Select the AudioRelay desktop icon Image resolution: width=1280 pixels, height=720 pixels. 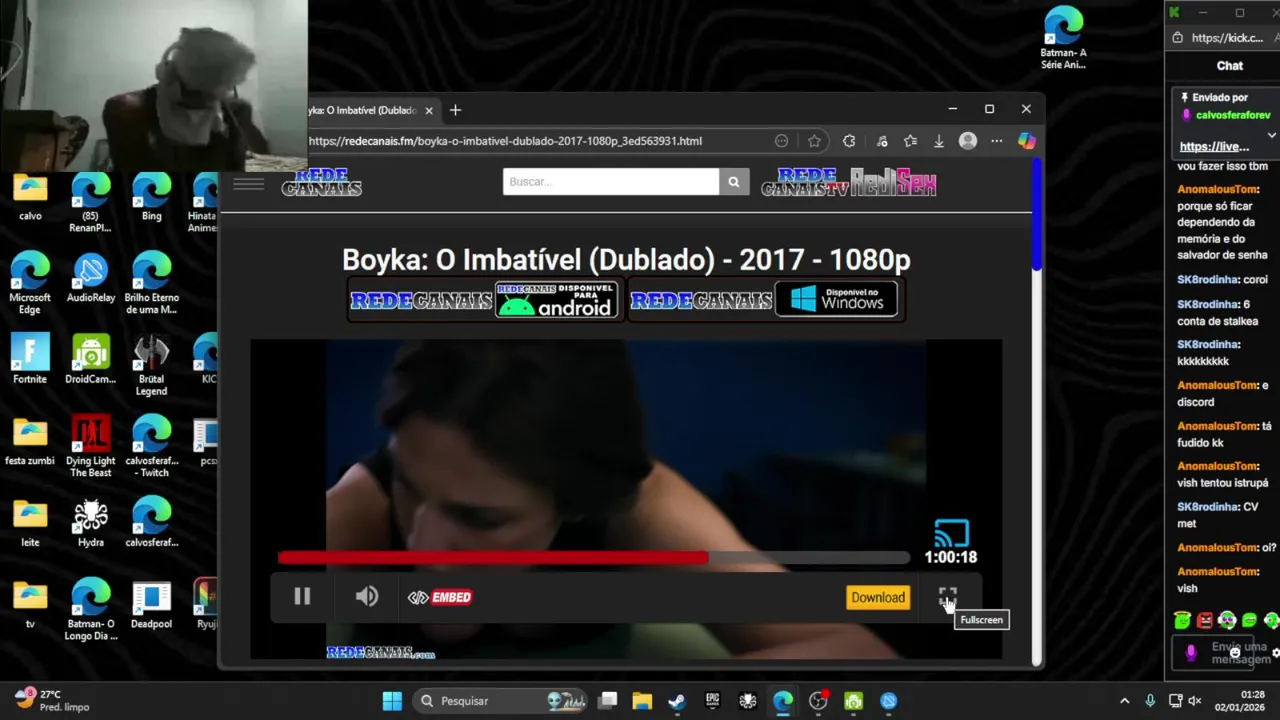pos(91,279)
